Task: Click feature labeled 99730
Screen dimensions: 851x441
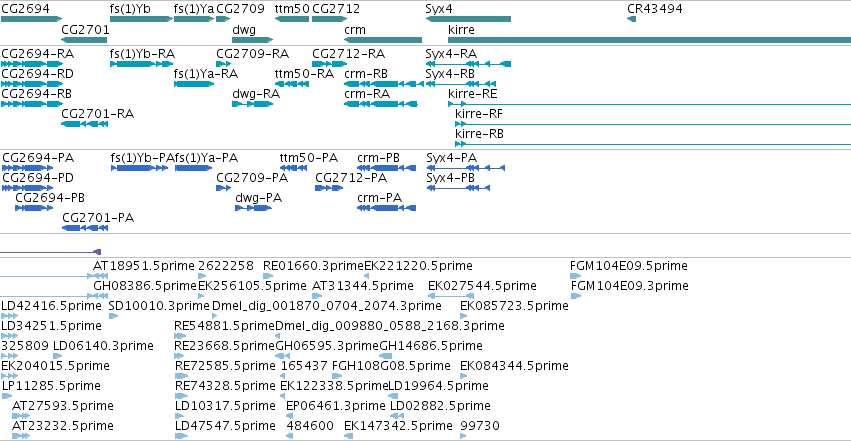Action: (x=480, y=426)
